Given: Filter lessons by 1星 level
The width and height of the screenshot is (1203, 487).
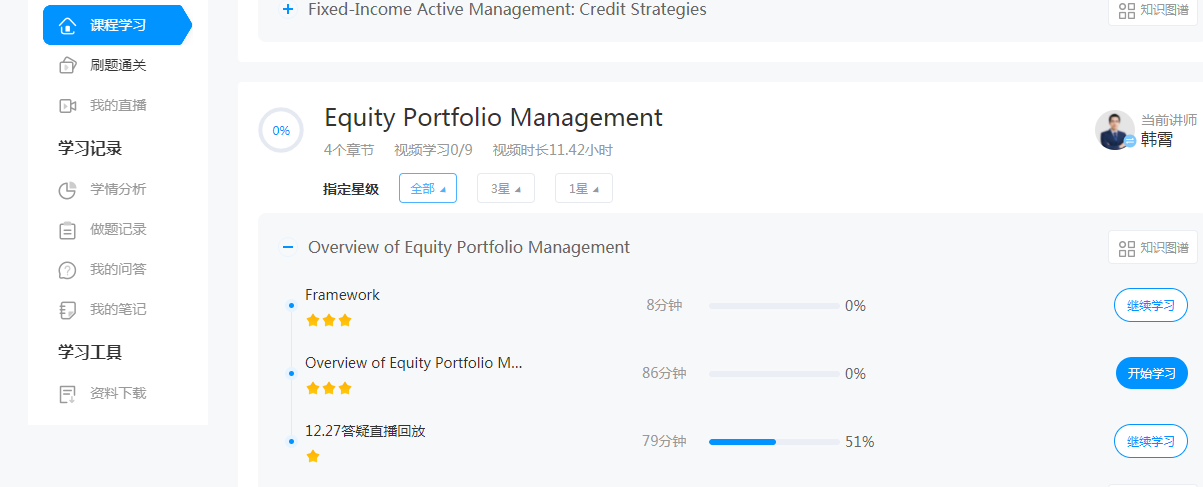Looking at the screenshot, I should (x=583, y=188).
